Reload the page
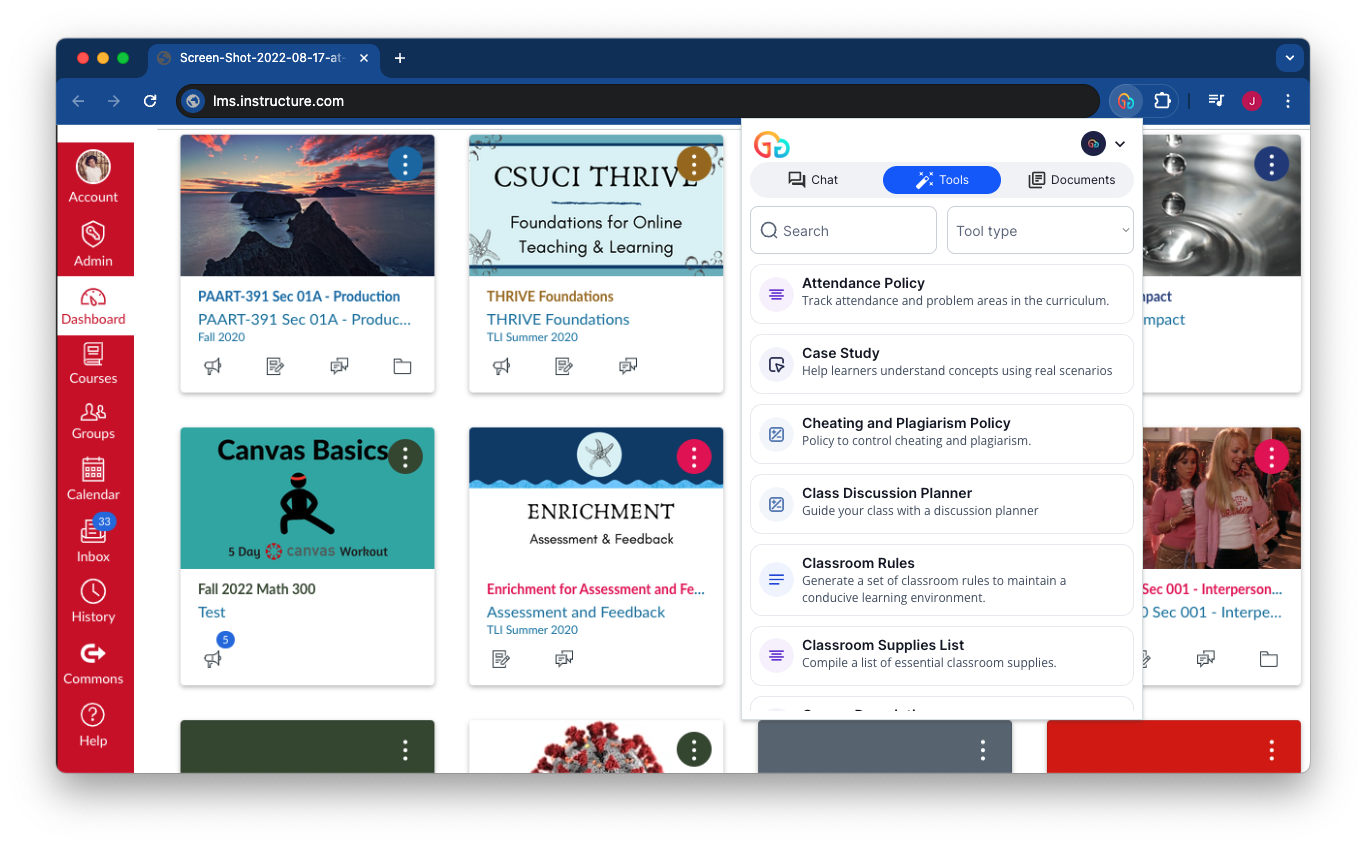The width and height of the screenshot is (1366, 847). [x=150, y=101]
